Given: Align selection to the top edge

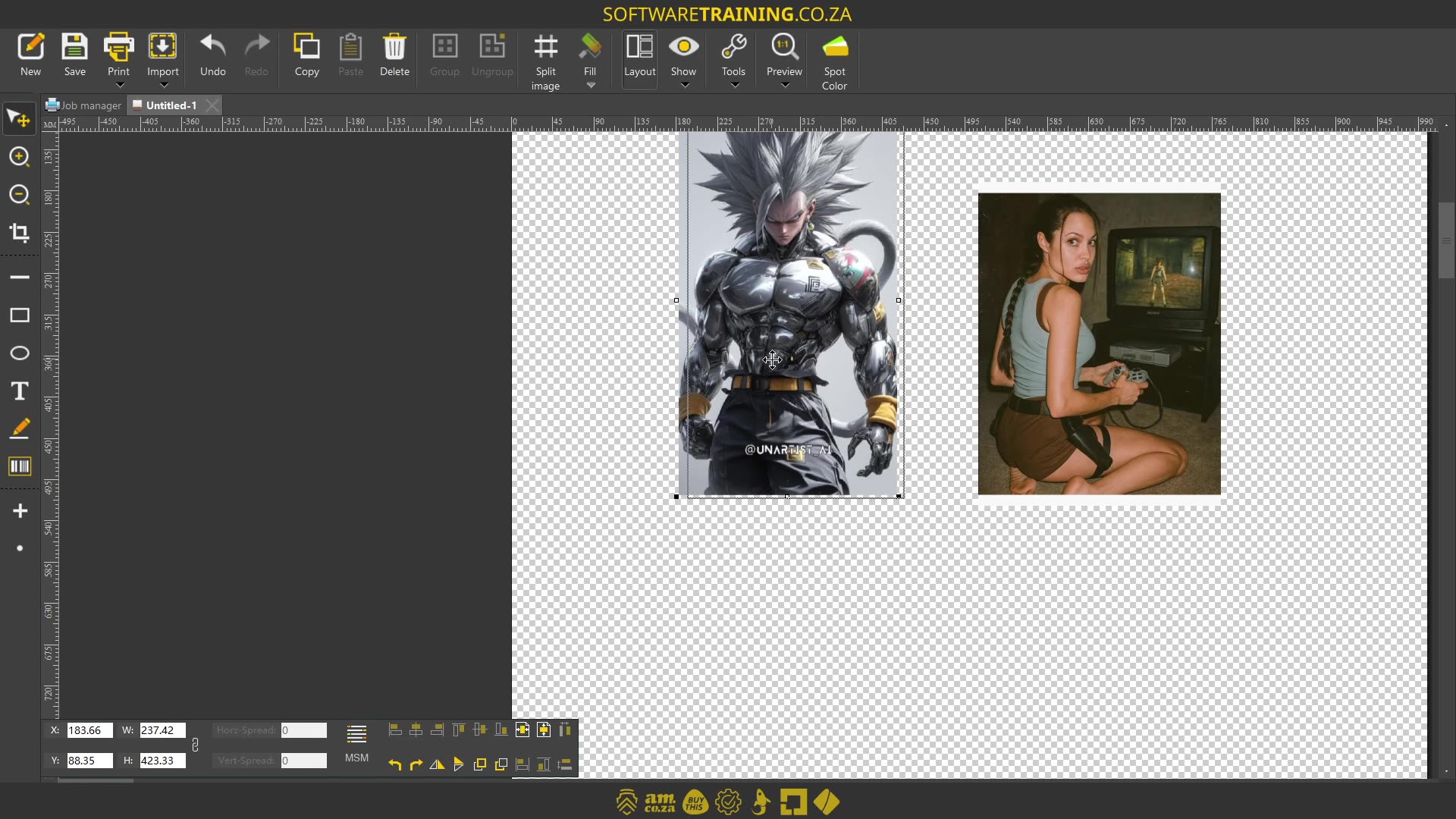Looking at the screenshot, I should 458,730.
